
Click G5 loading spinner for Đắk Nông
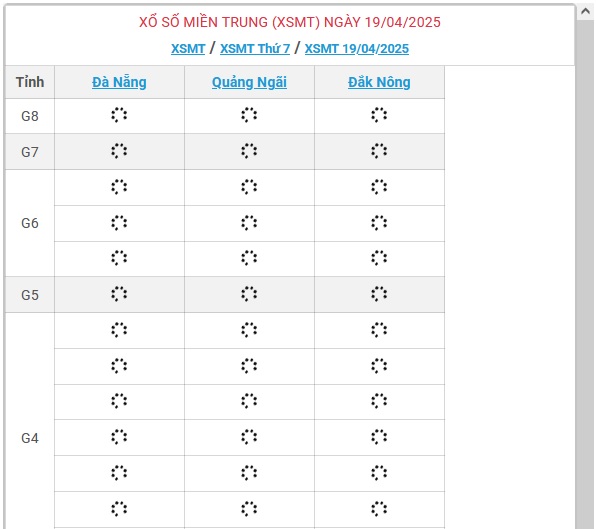(x=379, y=294)
